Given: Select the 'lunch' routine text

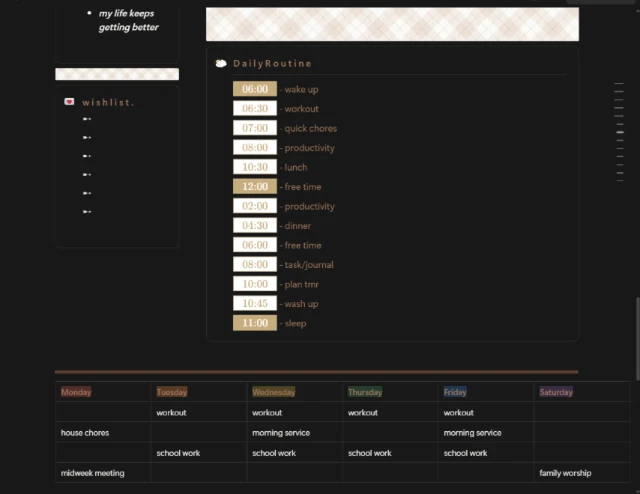Looking at the screenshot, I should click(x=296, y=167).
